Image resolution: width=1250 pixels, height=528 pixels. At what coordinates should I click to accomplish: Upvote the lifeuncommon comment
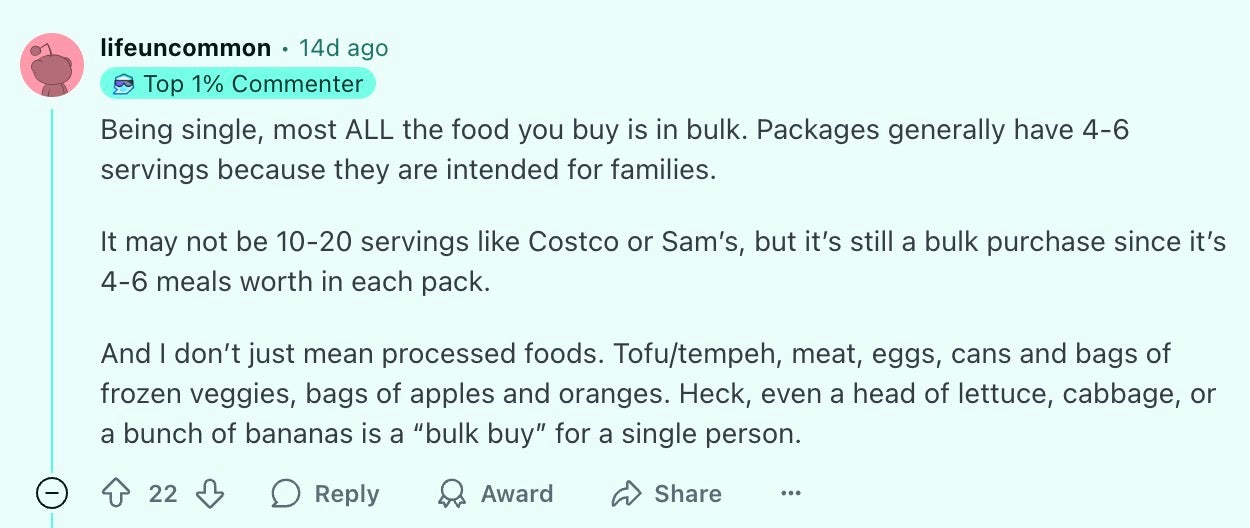(x=117, y=493)
